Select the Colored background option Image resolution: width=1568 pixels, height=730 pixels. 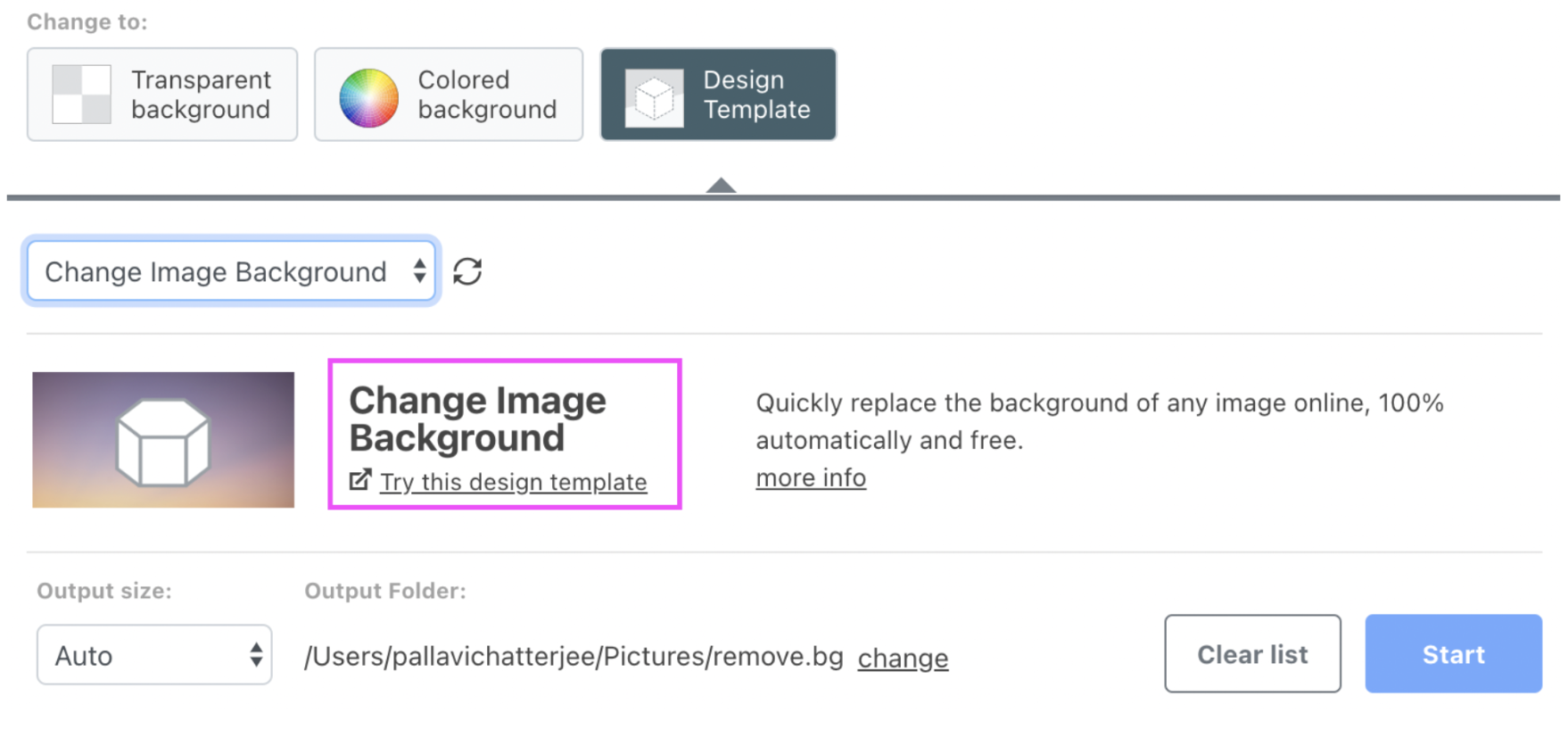coord(449,95)
